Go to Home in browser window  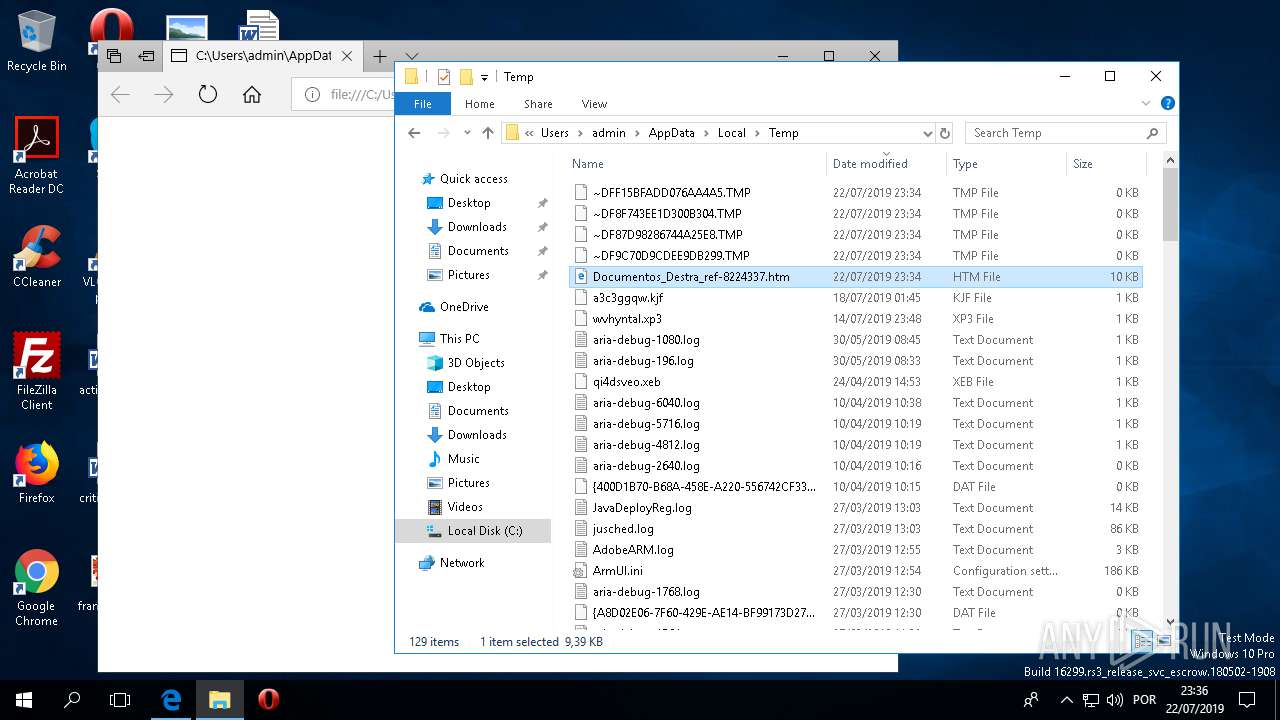point(252,94)
